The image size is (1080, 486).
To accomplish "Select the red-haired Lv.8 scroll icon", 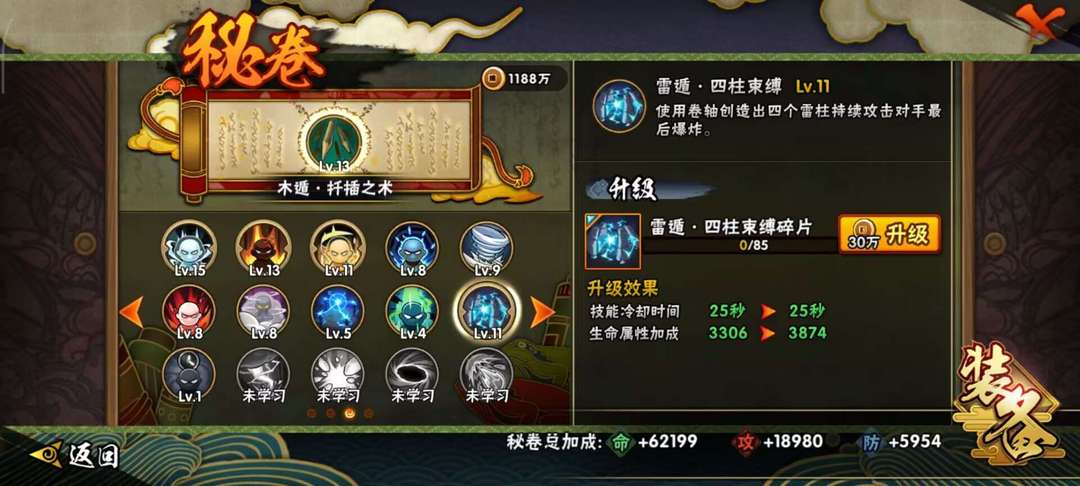I will pyautogui.click(x=189, y=312).
